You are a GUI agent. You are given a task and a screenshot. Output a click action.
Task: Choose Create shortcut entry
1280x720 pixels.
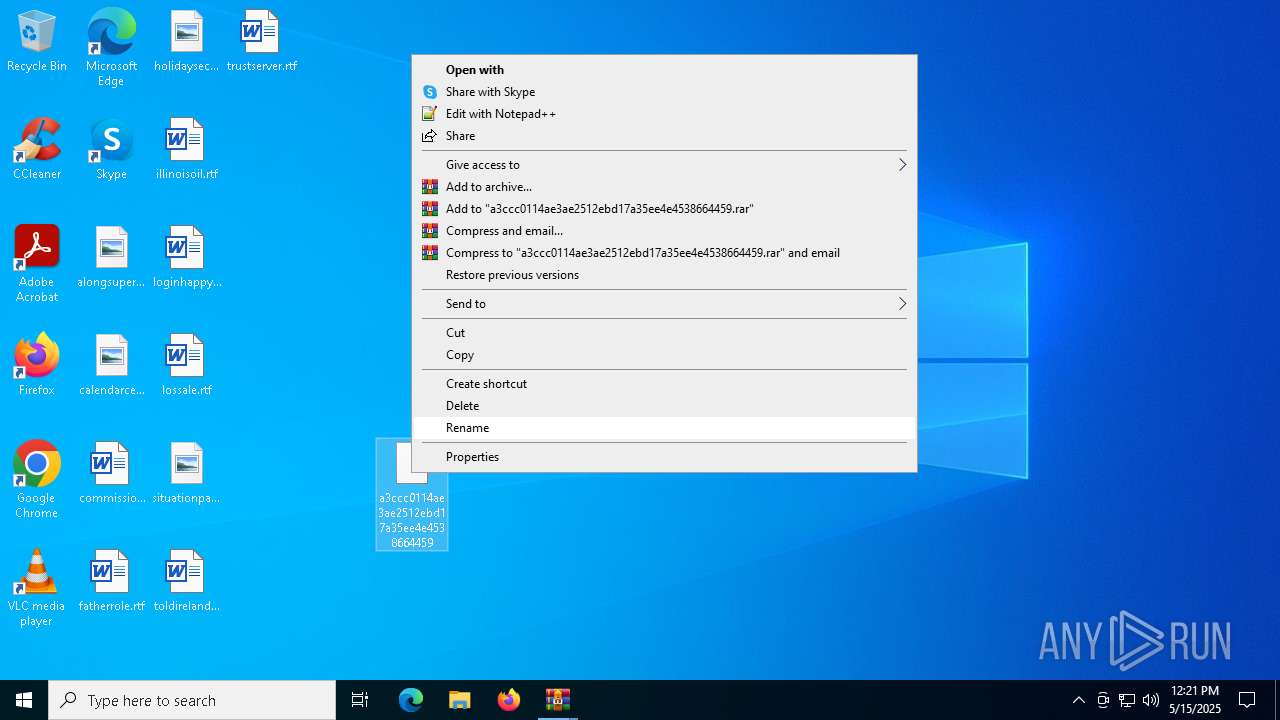click(x=665, y=384)
